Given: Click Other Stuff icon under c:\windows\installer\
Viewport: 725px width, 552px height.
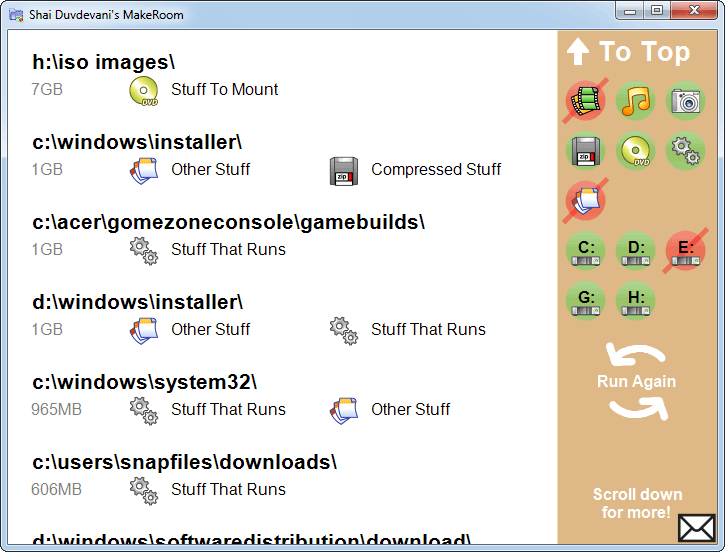Looking at the screenshot, I should pos(143,171).
